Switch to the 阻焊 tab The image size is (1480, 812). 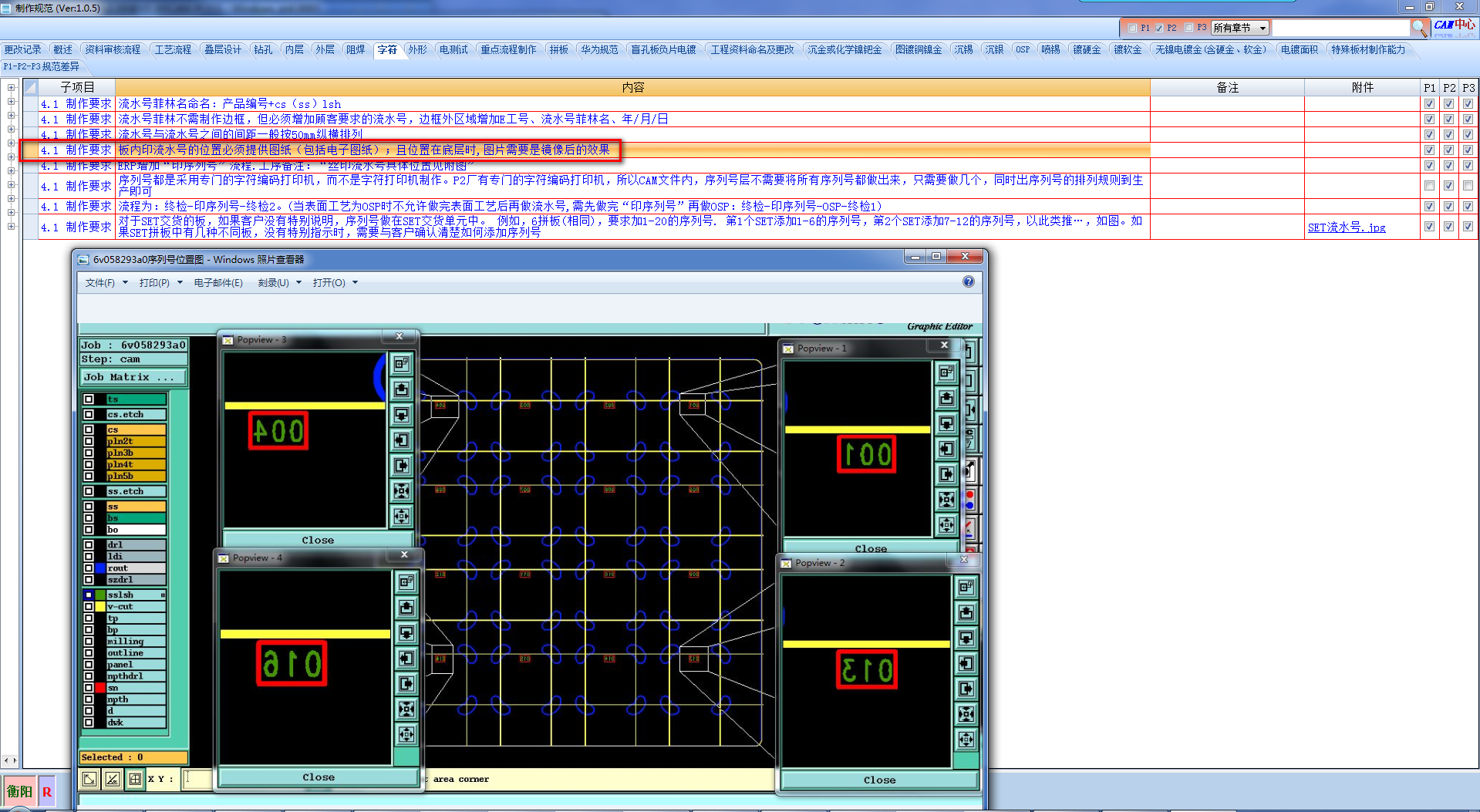(x=356, y=49)
